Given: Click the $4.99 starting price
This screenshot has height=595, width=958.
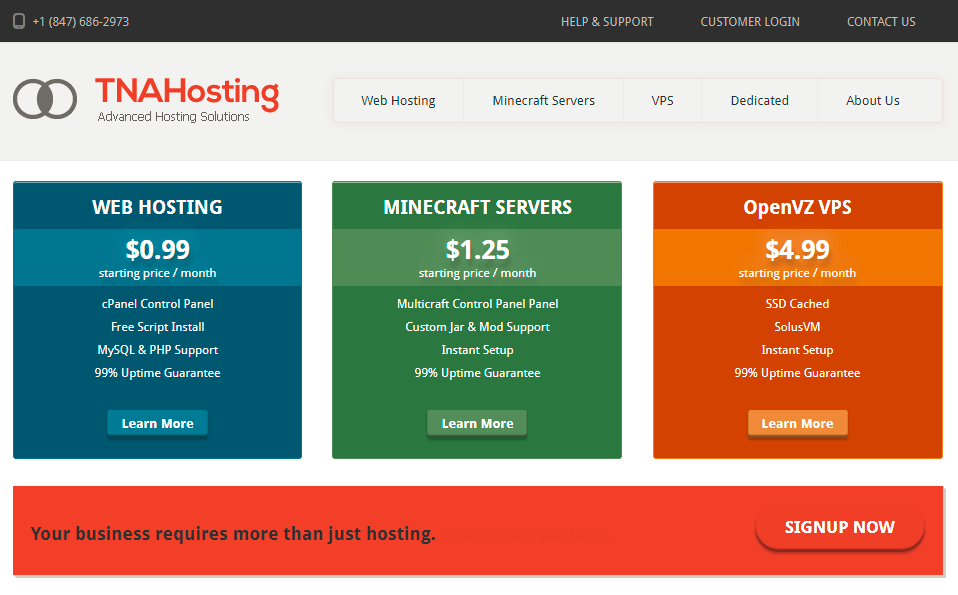Looking at the screenshot, I should click(x=797, y=250).
